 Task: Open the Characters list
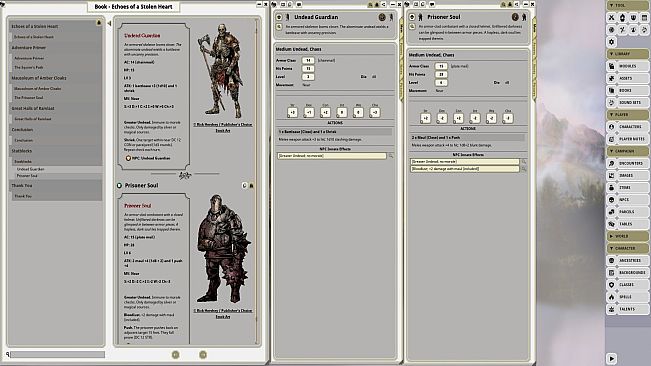click(x=627, y=127)
